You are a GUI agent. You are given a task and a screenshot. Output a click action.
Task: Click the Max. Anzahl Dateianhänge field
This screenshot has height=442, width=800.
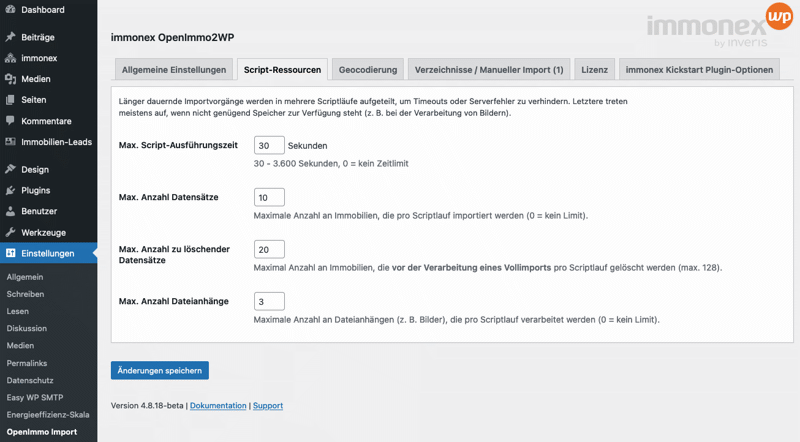coord(269,301)
